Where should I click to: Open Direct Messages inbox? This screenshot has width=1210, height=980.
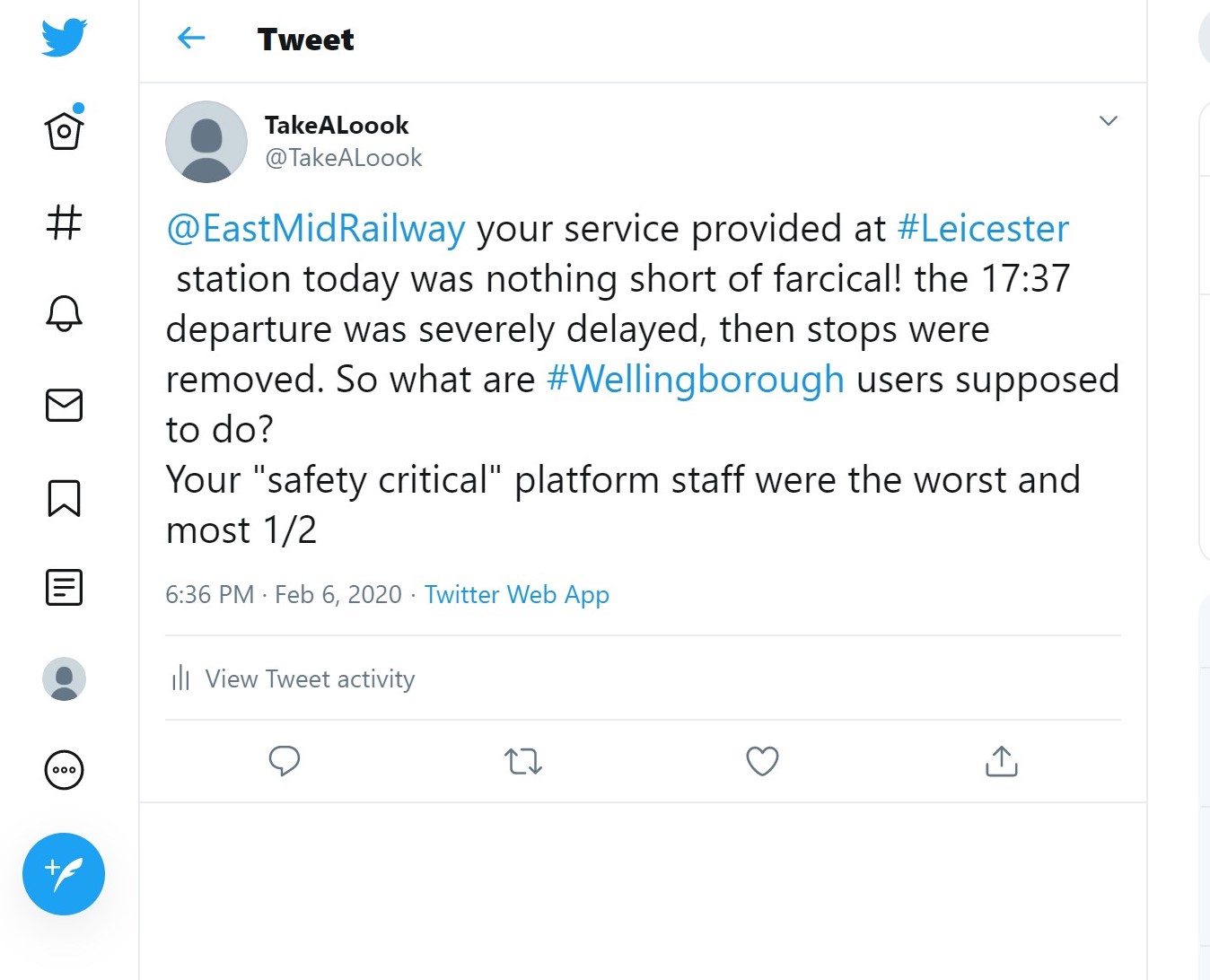(x=63, y=405)
